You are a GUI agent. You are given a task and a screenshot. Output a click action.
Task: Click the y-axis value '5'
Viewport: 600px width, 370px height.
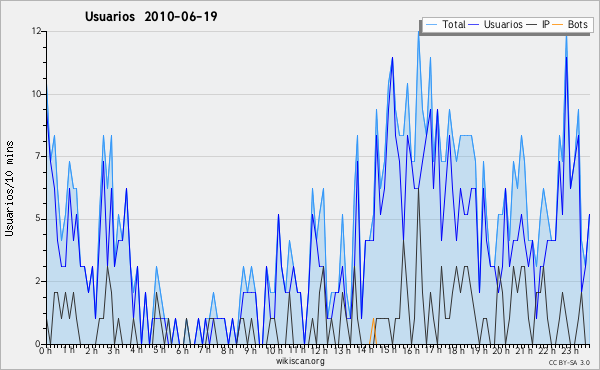coord(38,219)
